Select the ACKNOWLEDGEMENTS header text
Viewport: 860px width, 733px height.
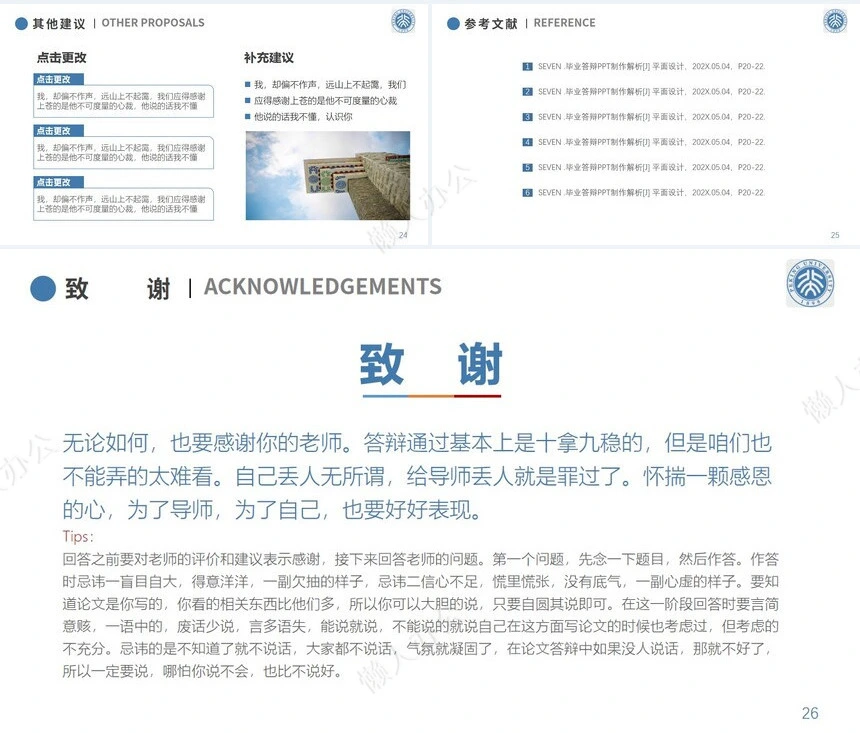pyautogui.click(x=322, y=287)
